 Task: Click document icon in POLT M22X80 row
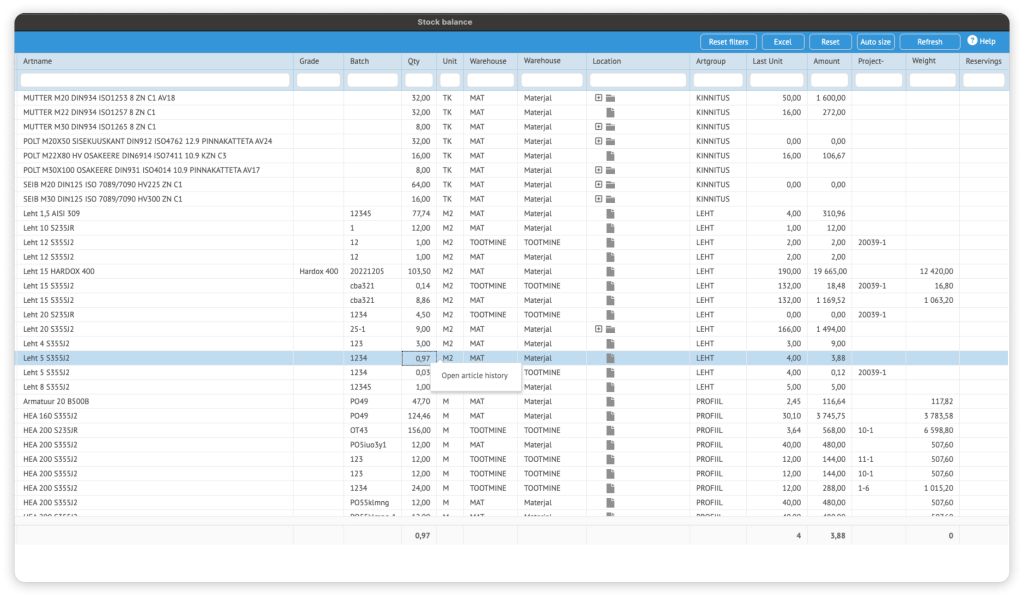pos(610,156)
